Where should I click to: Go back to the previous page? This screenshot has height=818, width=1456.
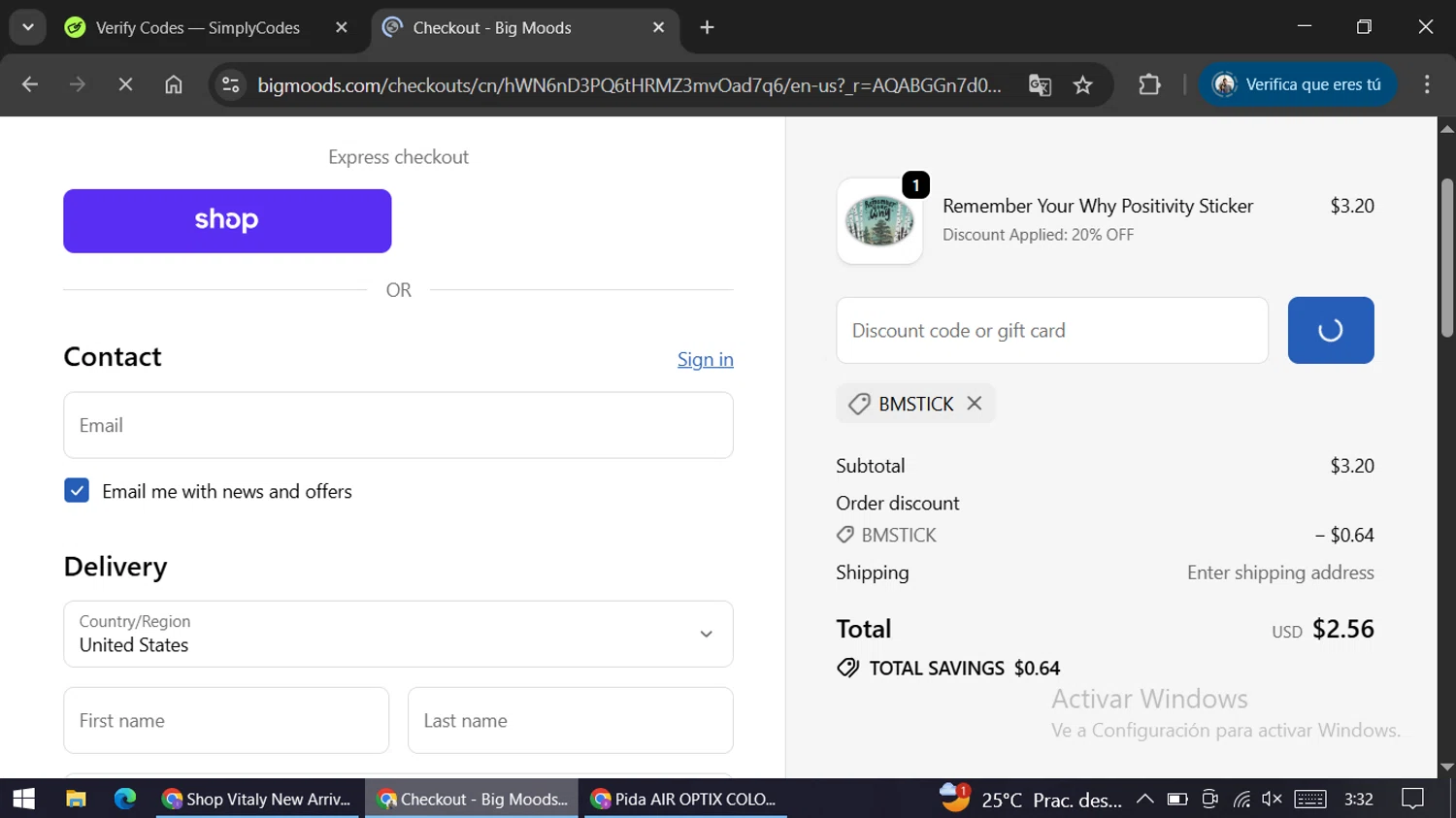30,84
